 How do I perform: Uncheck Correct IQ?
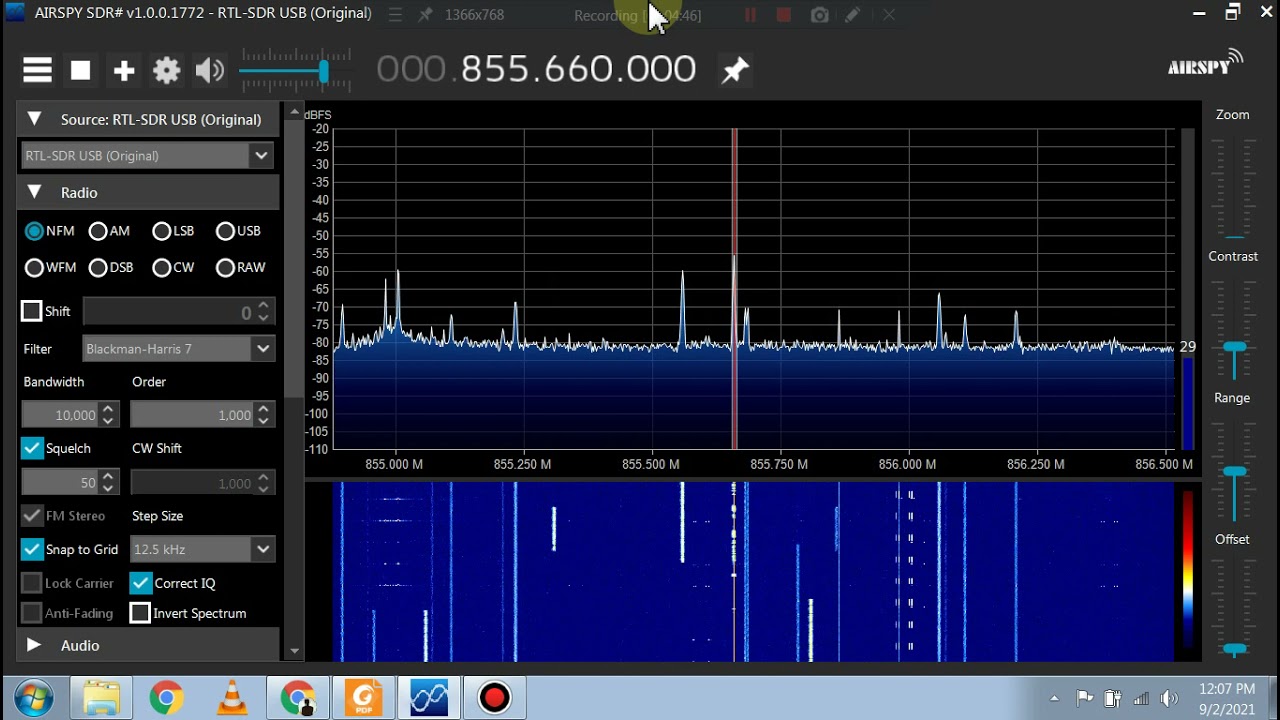point(141,583)
